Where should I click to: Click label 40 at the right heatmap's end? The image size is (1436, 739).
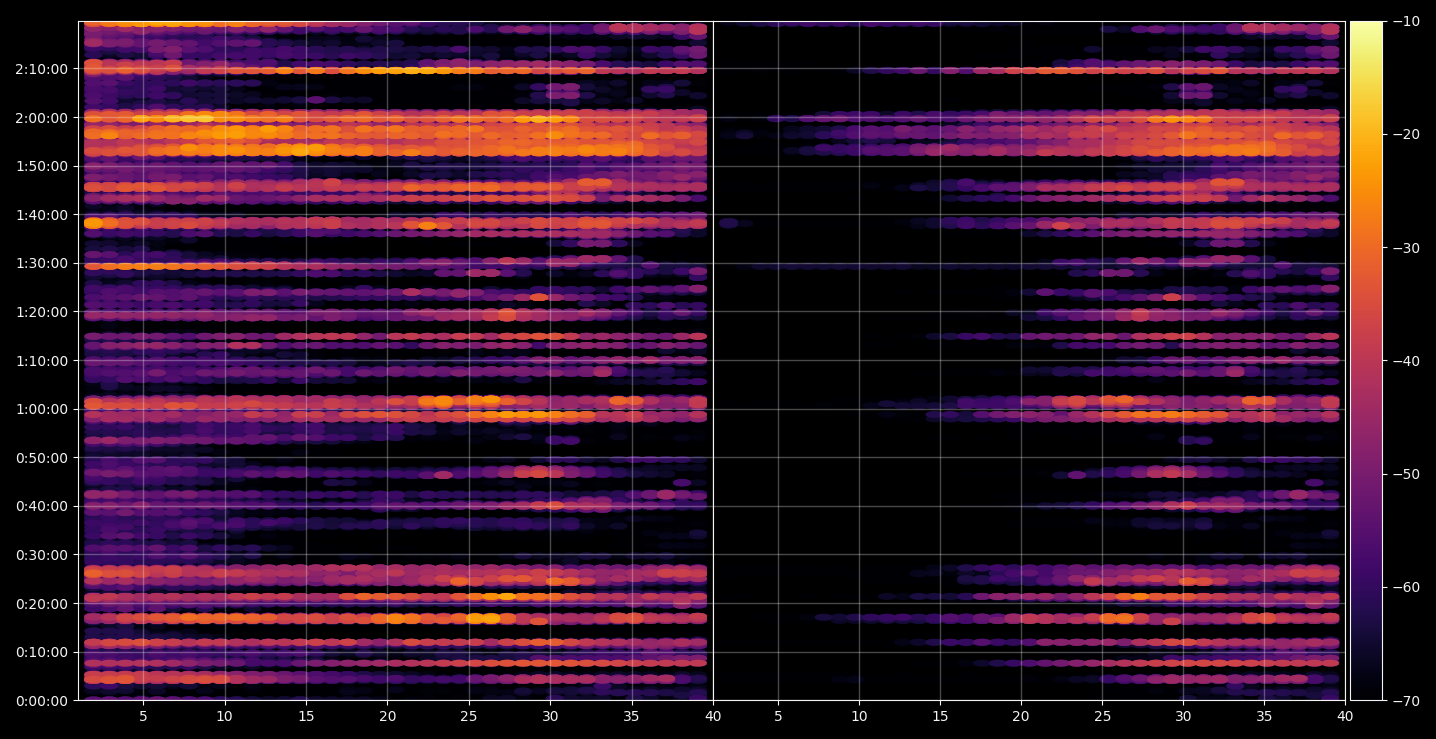tap(1346, 717)
